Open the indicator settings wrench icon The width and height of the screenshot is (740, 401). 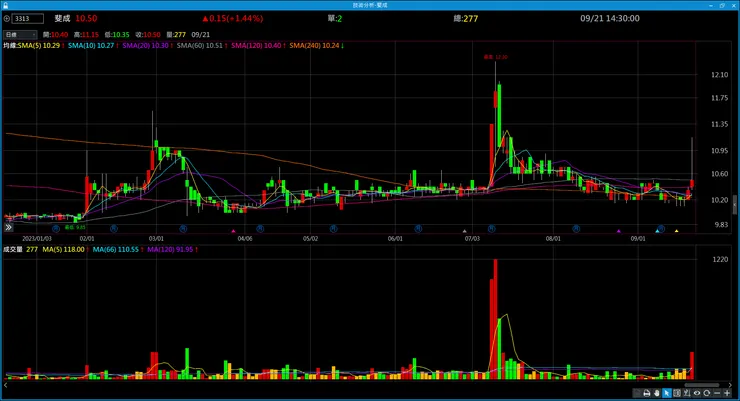[687, 393]
